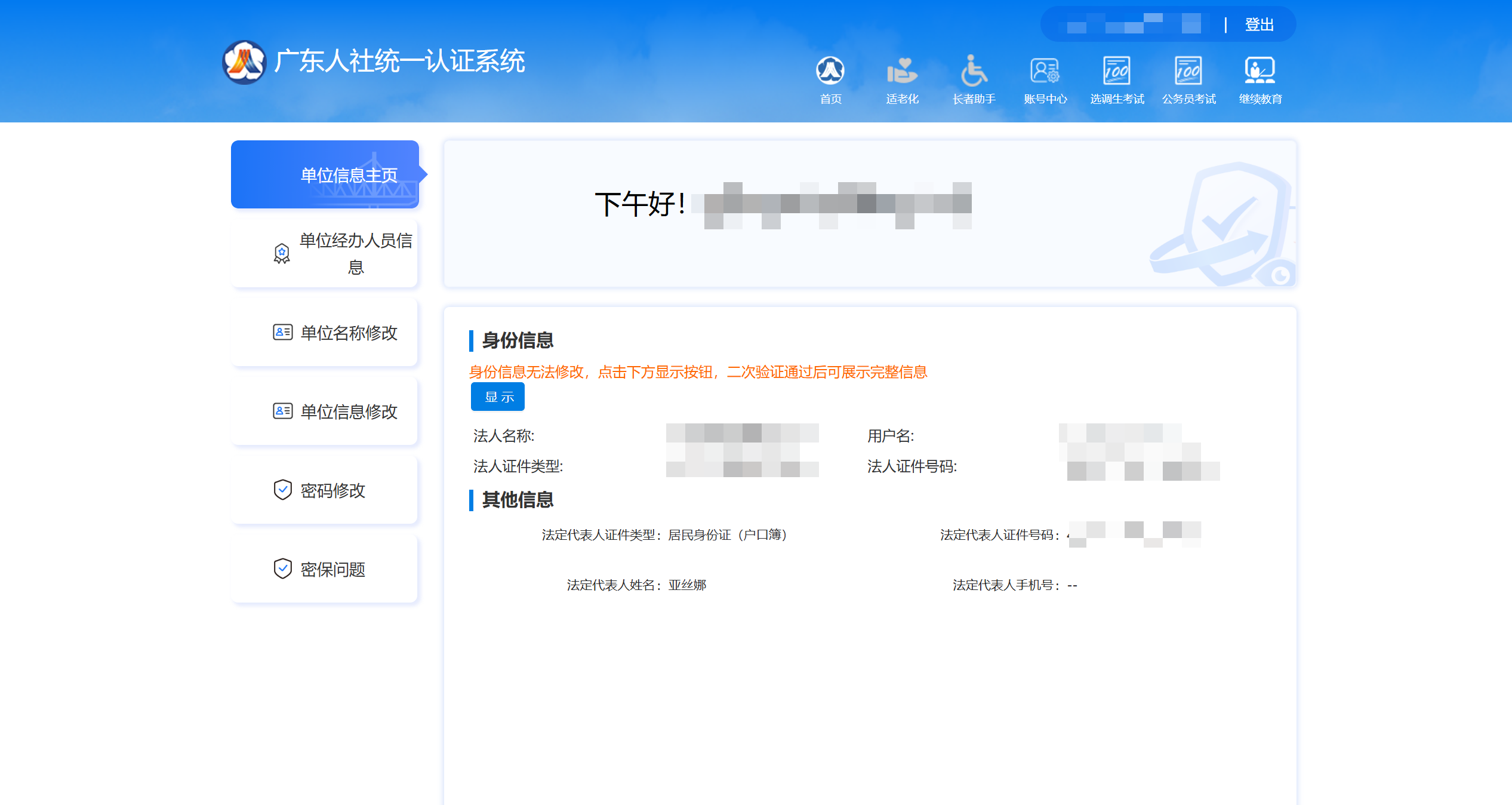Screen dimensions: 1512x805
Task: Open the 适老化 accessibility icon
Action: 901,71
